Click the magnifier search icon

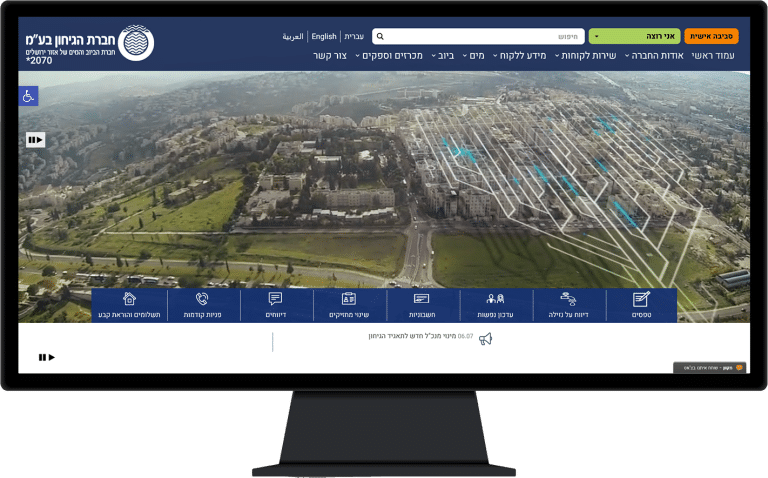click(x=380, y=36)
